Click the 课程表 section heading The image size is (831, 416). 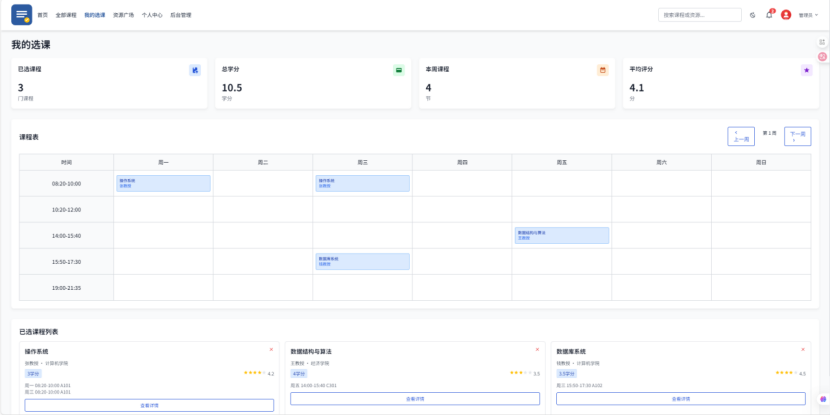click(x=29, y=137)
